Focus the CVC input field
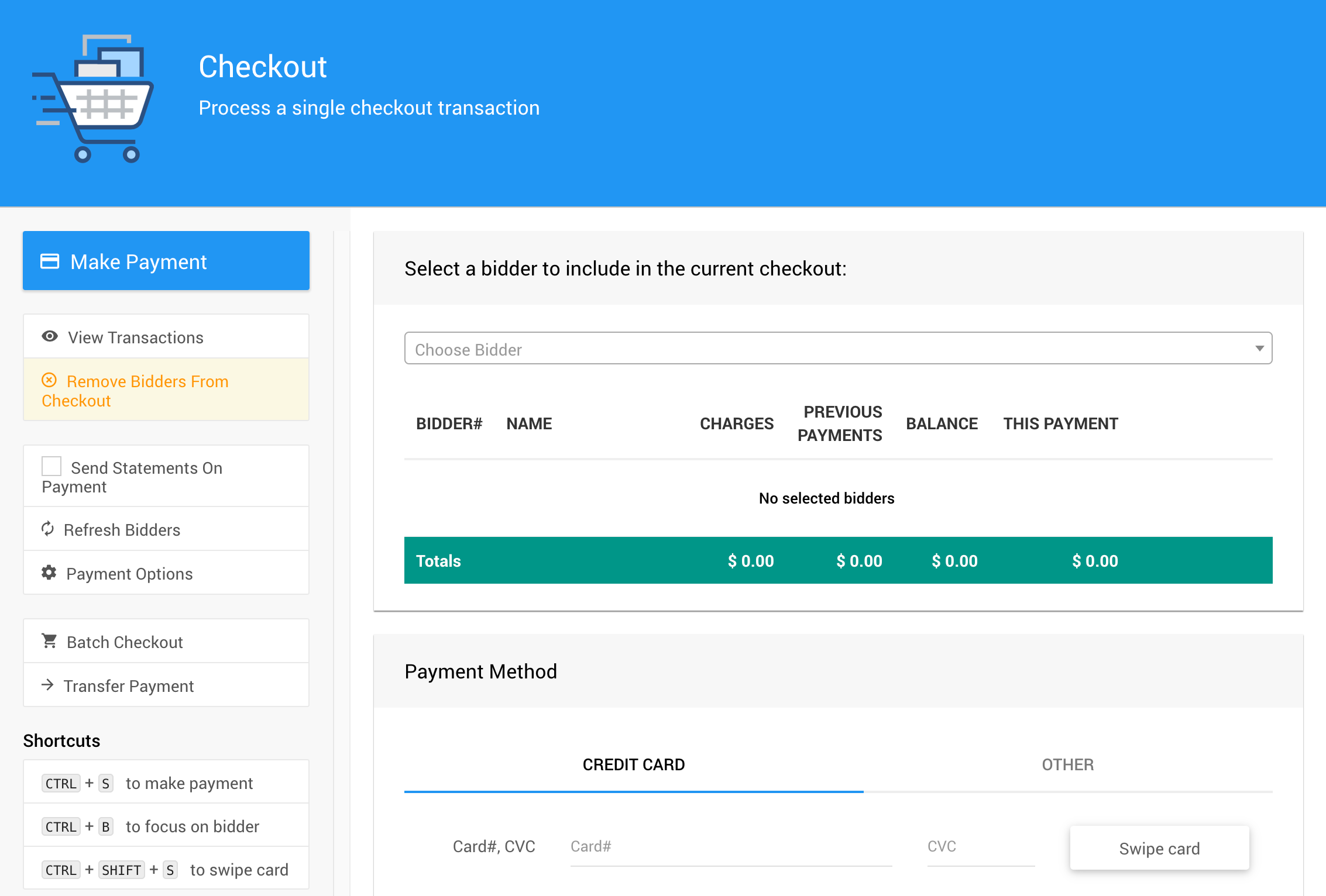 [980, 847]
